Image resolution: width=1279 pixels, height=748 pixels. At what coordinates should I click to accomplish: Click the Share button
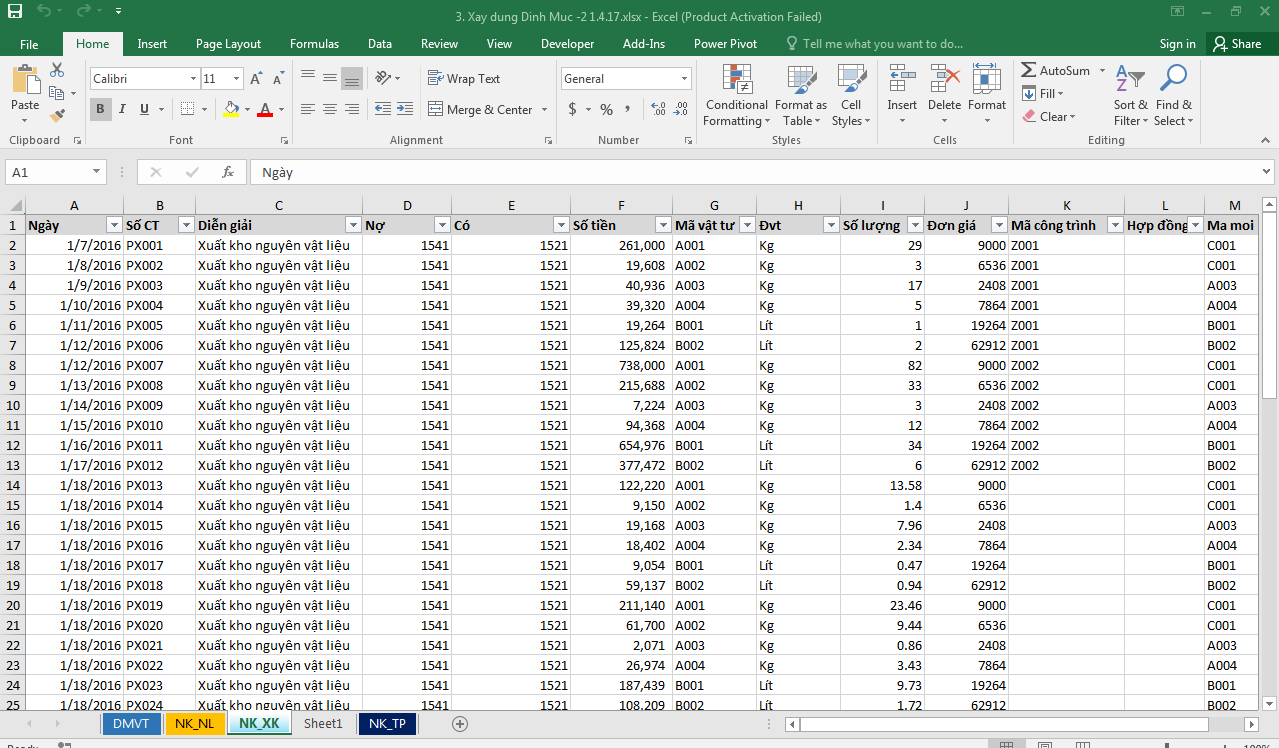click(x=1237, y=44)
